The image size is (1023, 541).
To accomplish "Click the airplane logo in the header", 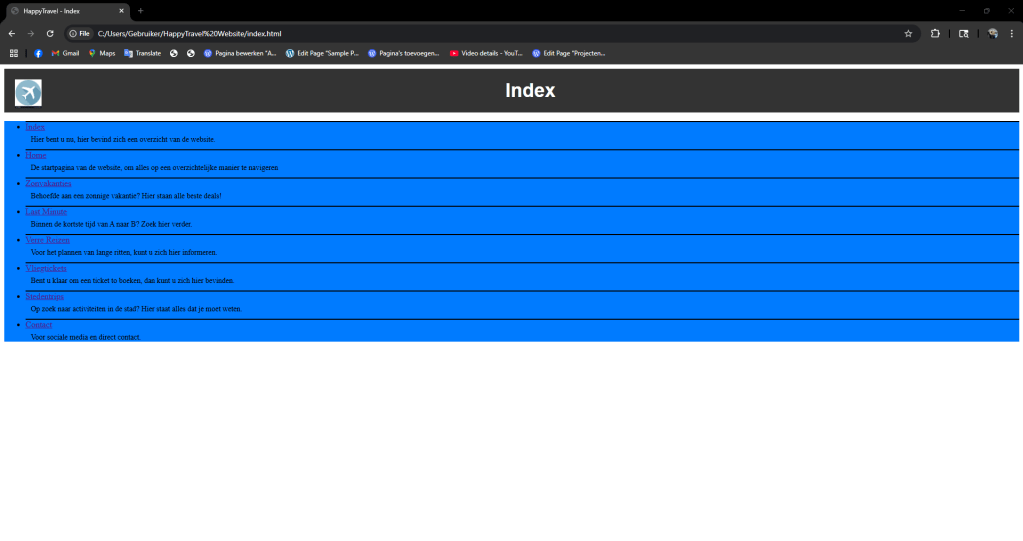I will pyautogui.click(x=28, y=92).
